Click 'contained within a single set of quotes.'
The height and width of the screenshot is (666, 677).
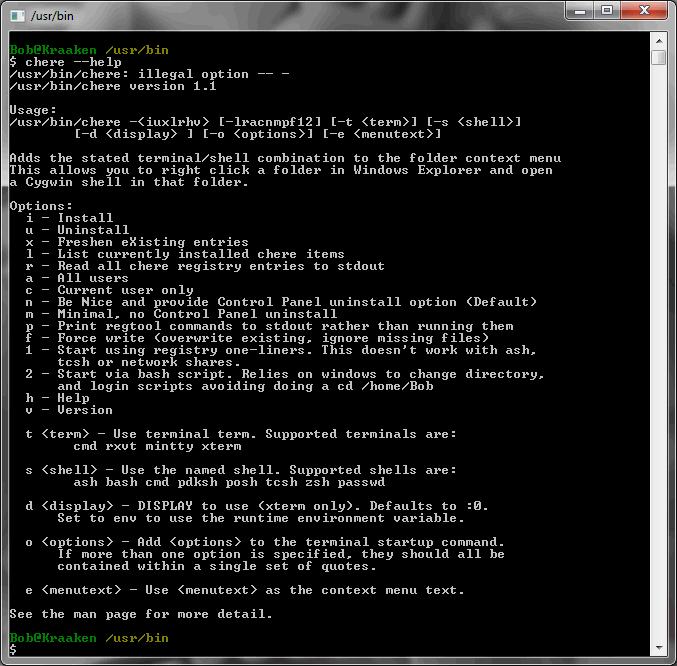[217, 566]
